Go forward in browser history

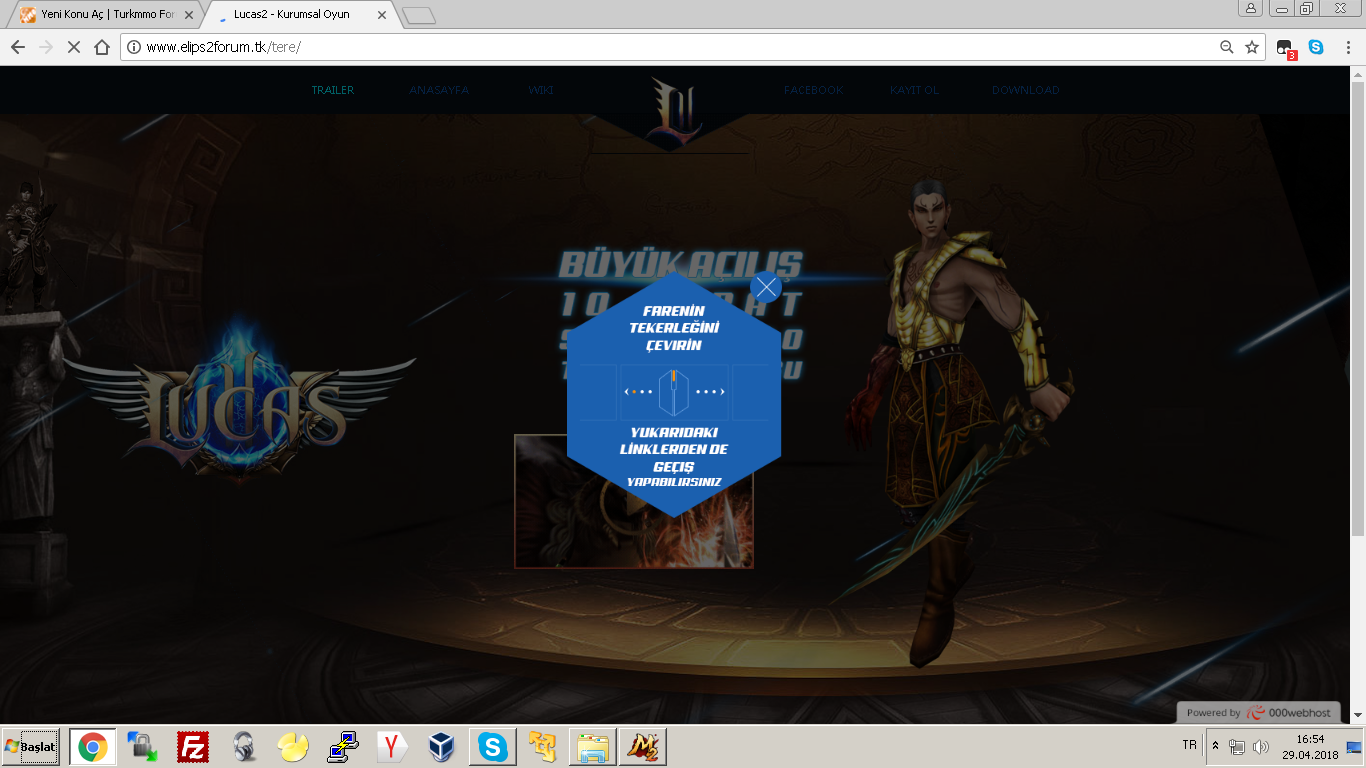pos(45,47)
